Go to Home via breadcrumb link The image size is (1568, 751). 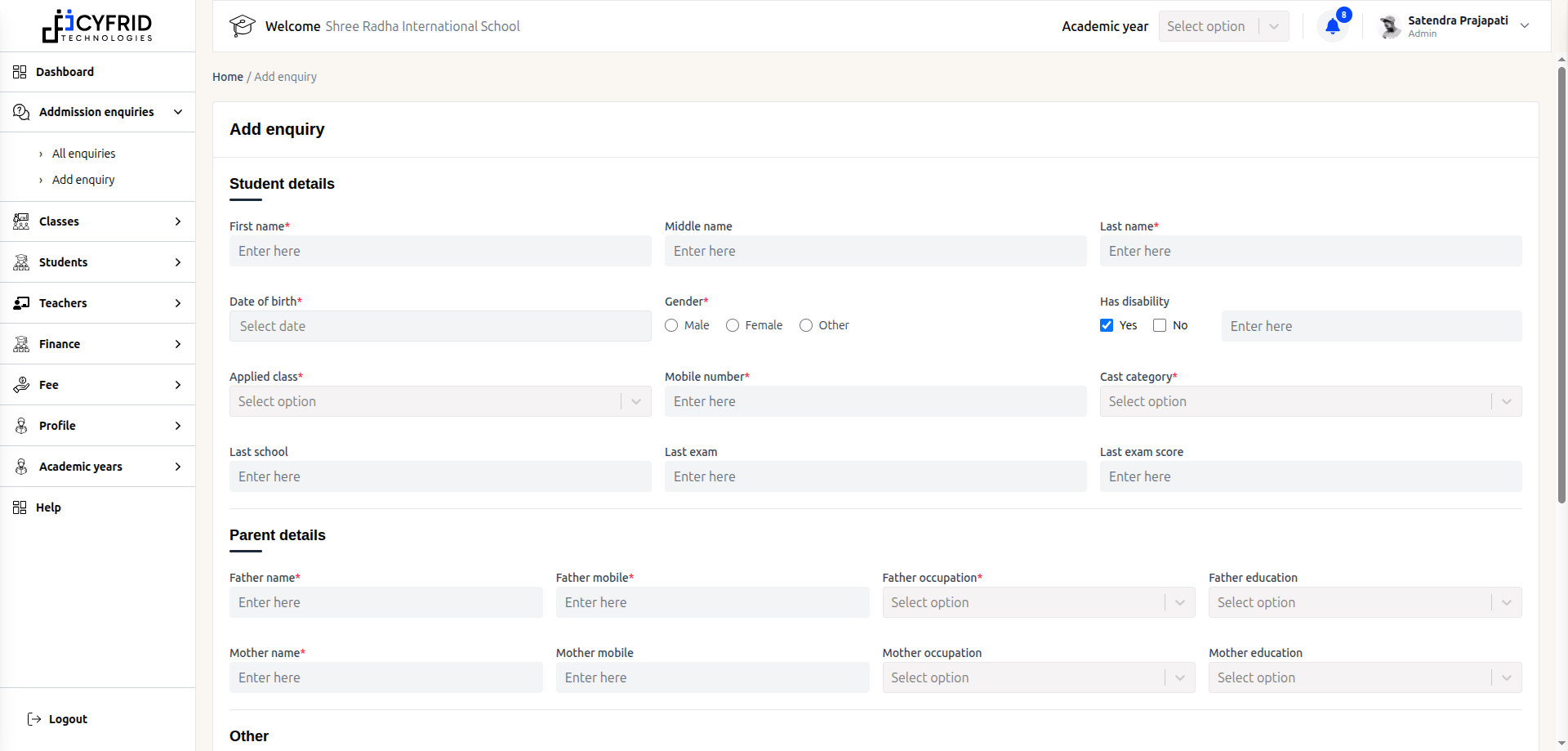228,77
